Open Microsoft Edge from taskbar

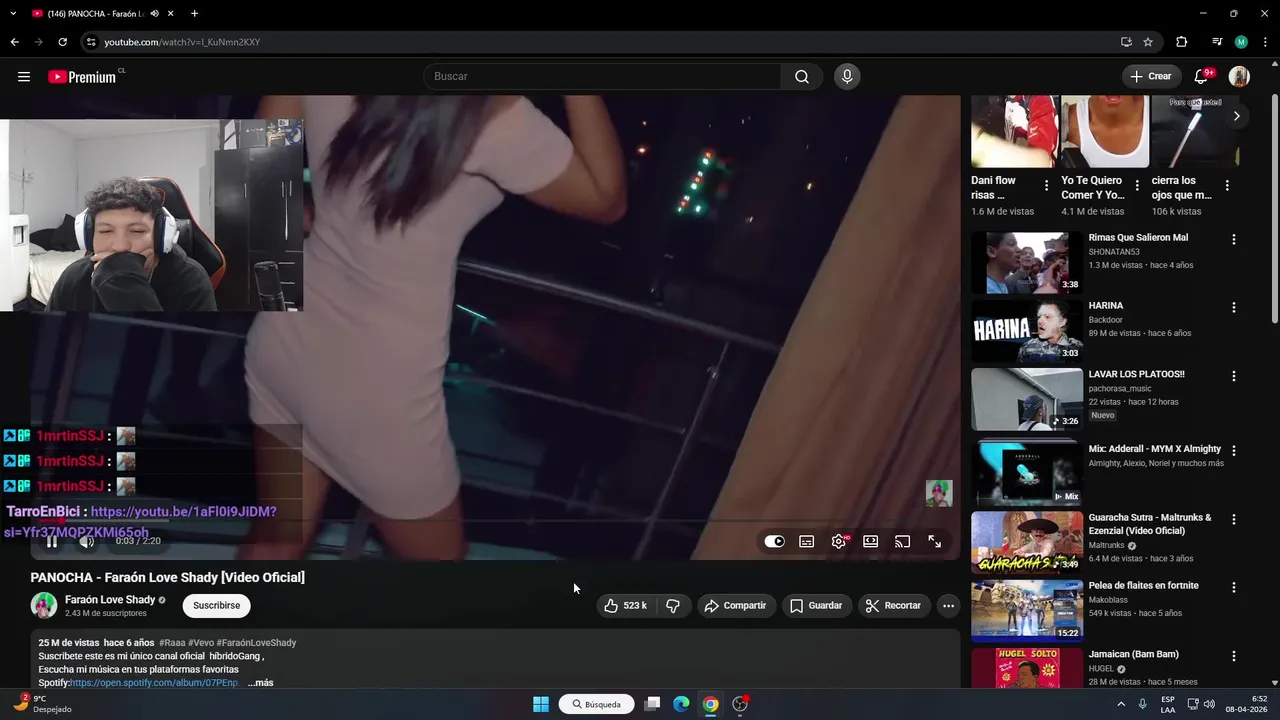click(681, 704)
